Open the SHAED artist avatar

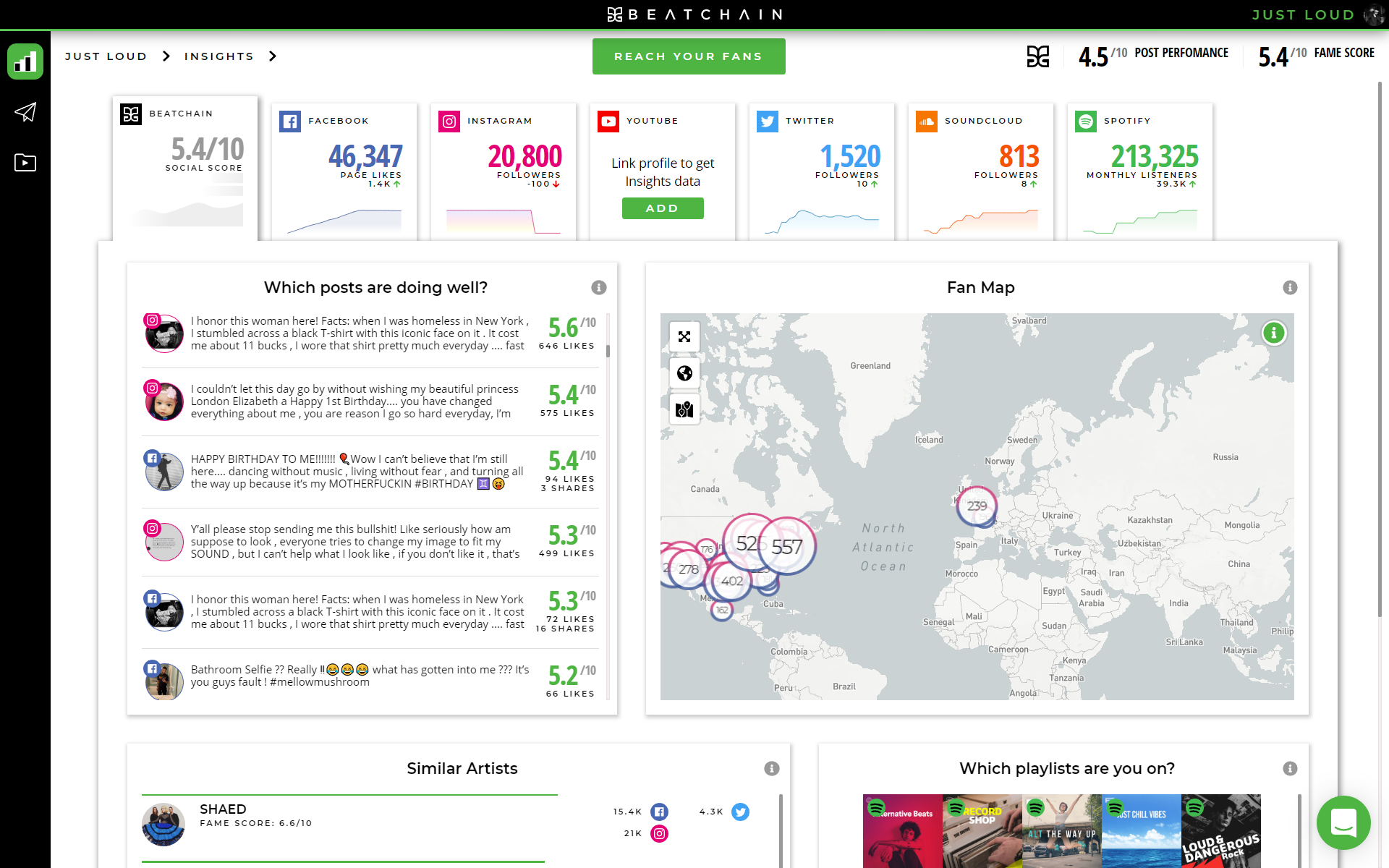tap(163, 825)
